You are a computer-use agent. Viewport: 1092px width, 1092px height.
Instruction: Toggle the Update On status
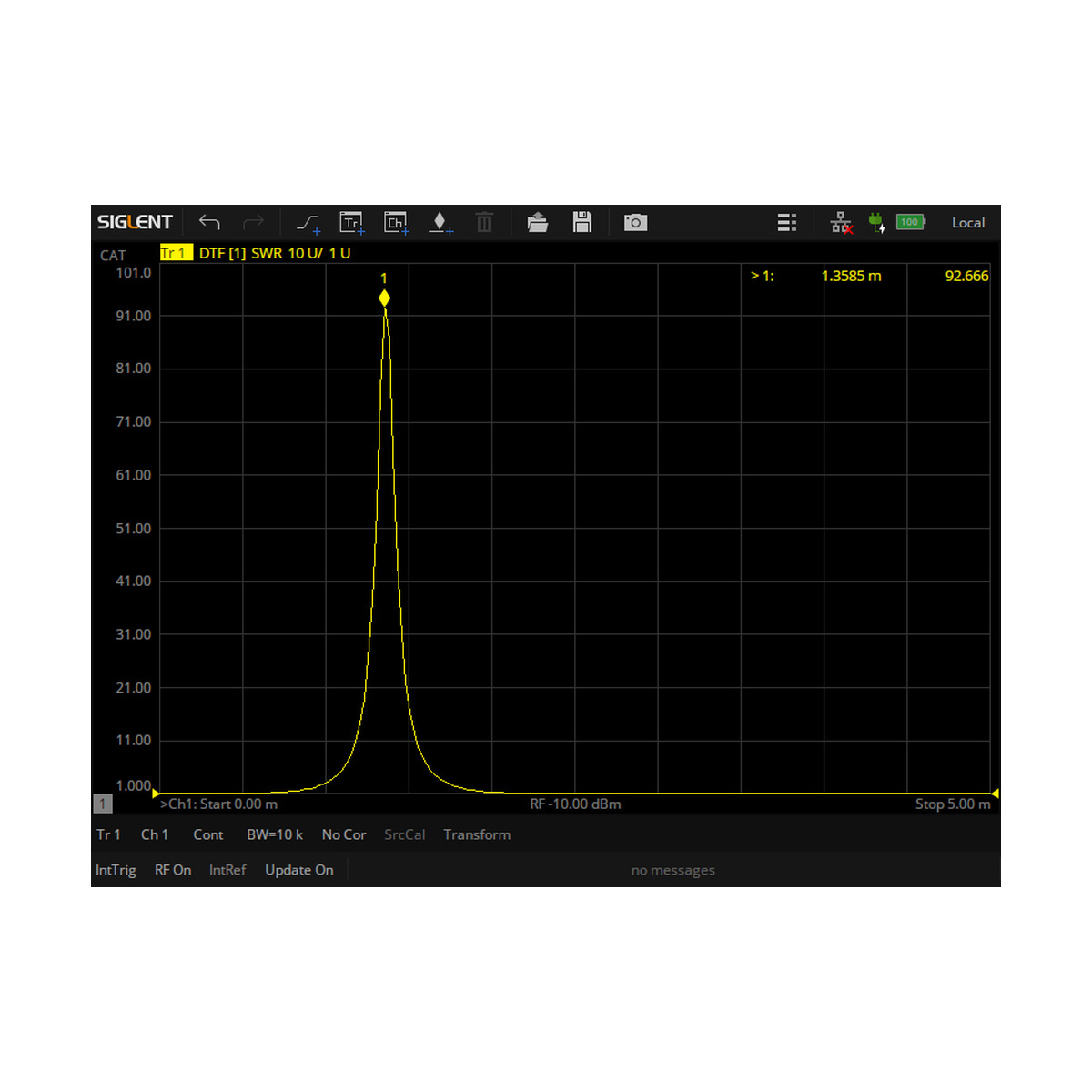299,870
